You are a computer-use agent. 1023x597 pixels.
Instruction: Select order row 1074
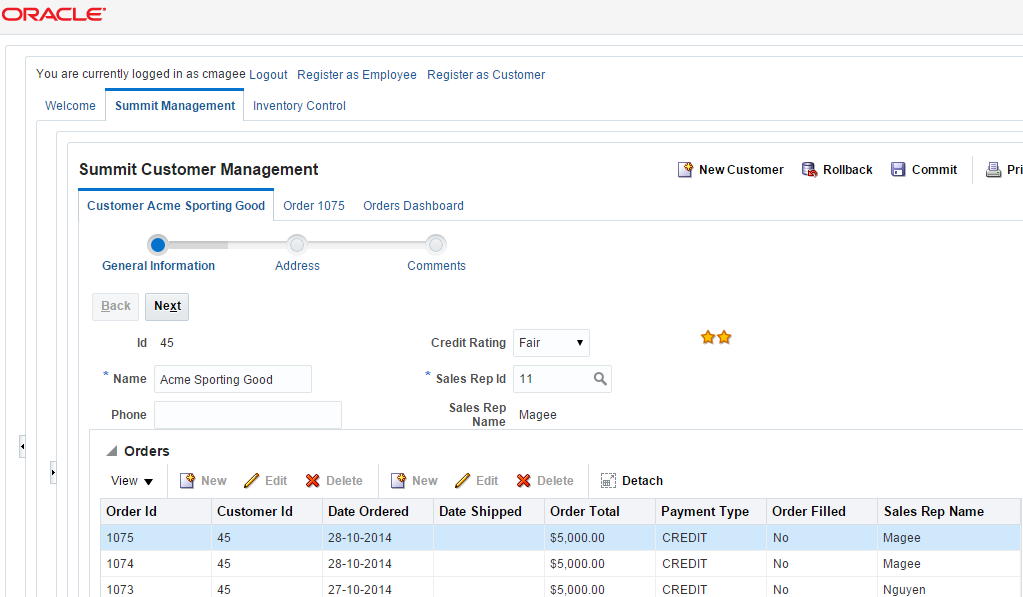click(x=560, y=564)
